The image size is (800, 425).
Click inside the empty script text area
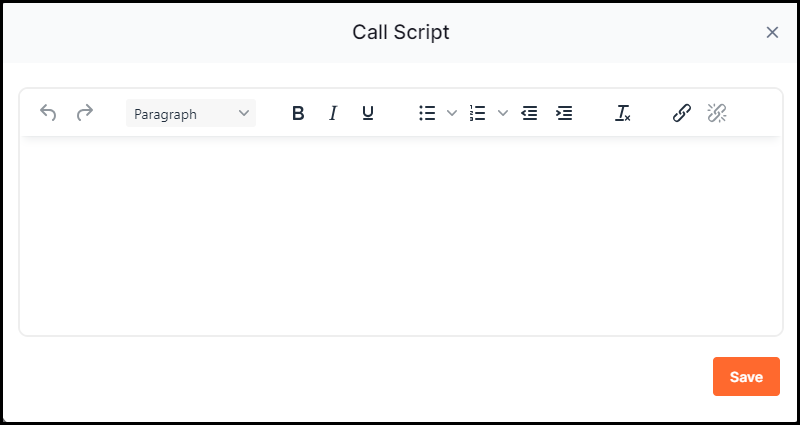click(401, 236)
